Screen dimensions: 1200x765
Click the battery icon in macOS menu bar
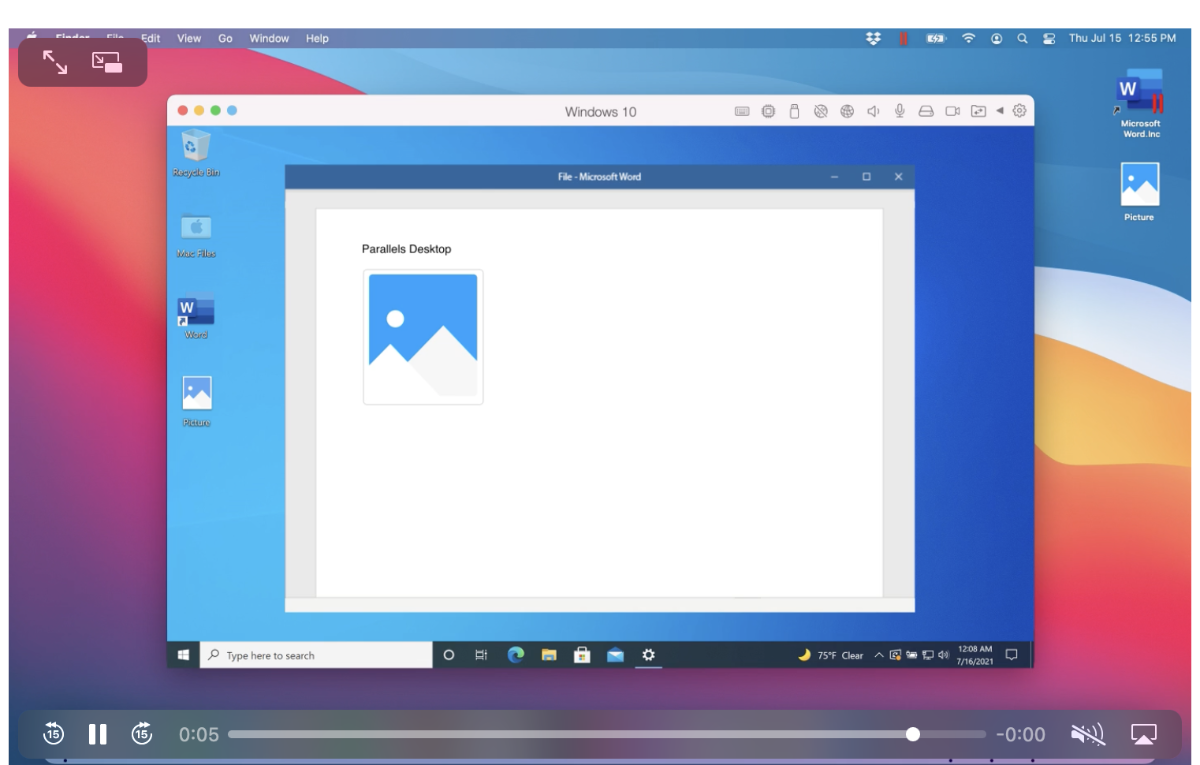pos(936,38)
